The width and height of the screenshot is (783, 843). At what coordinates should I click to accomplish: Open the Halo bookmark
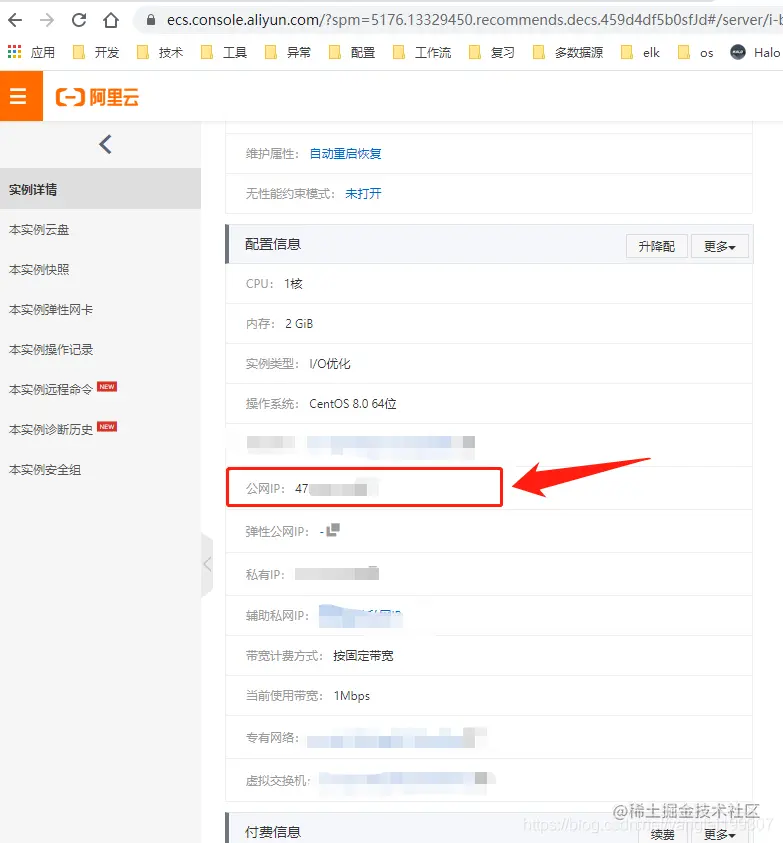point(756,52)
